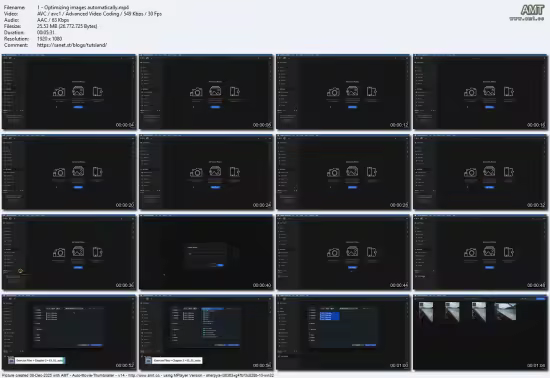Screen dimensions: 550x378
Task: Click the mobile device icon in the 00:00:32 frame
Action: (509, 172)
